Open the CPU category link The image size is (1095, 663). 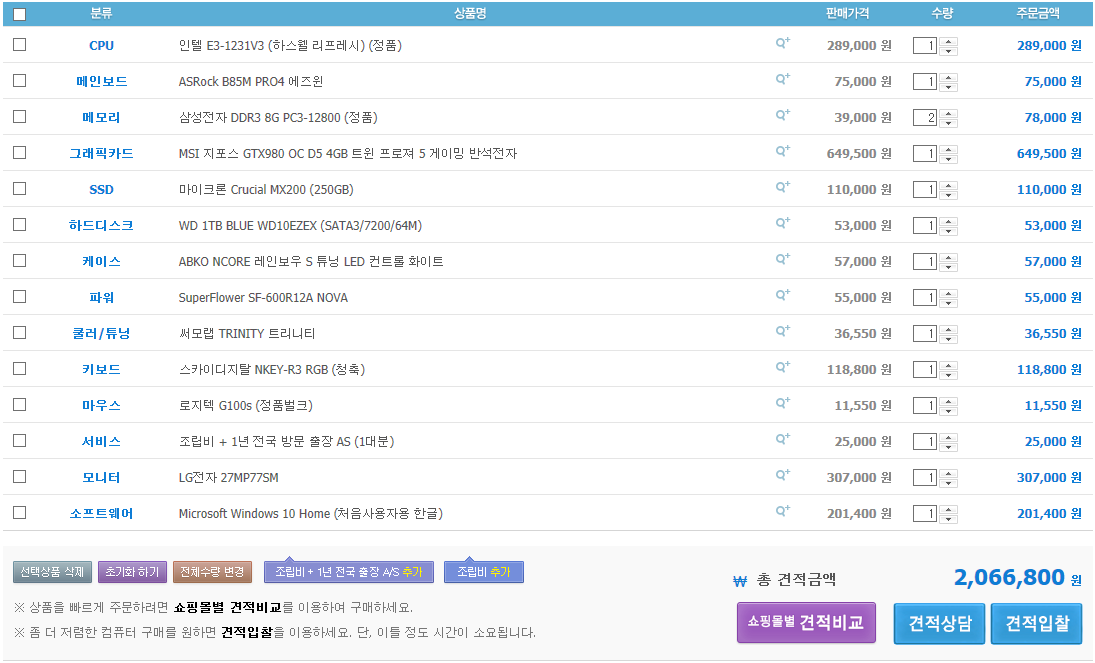click(x=101, y=45)
